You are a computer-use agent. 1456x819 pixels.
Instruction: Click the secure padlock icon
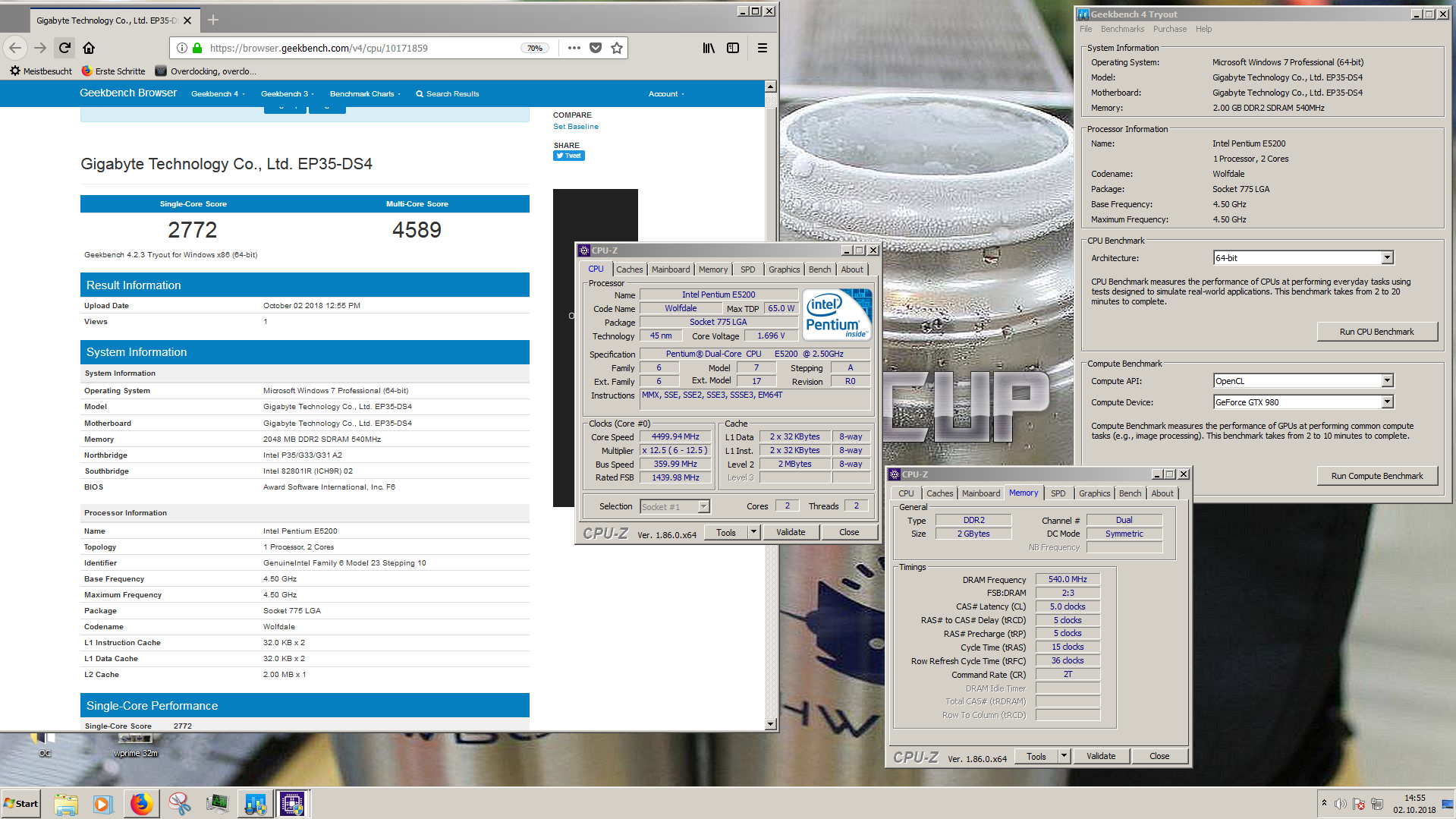tap(197, 48)
